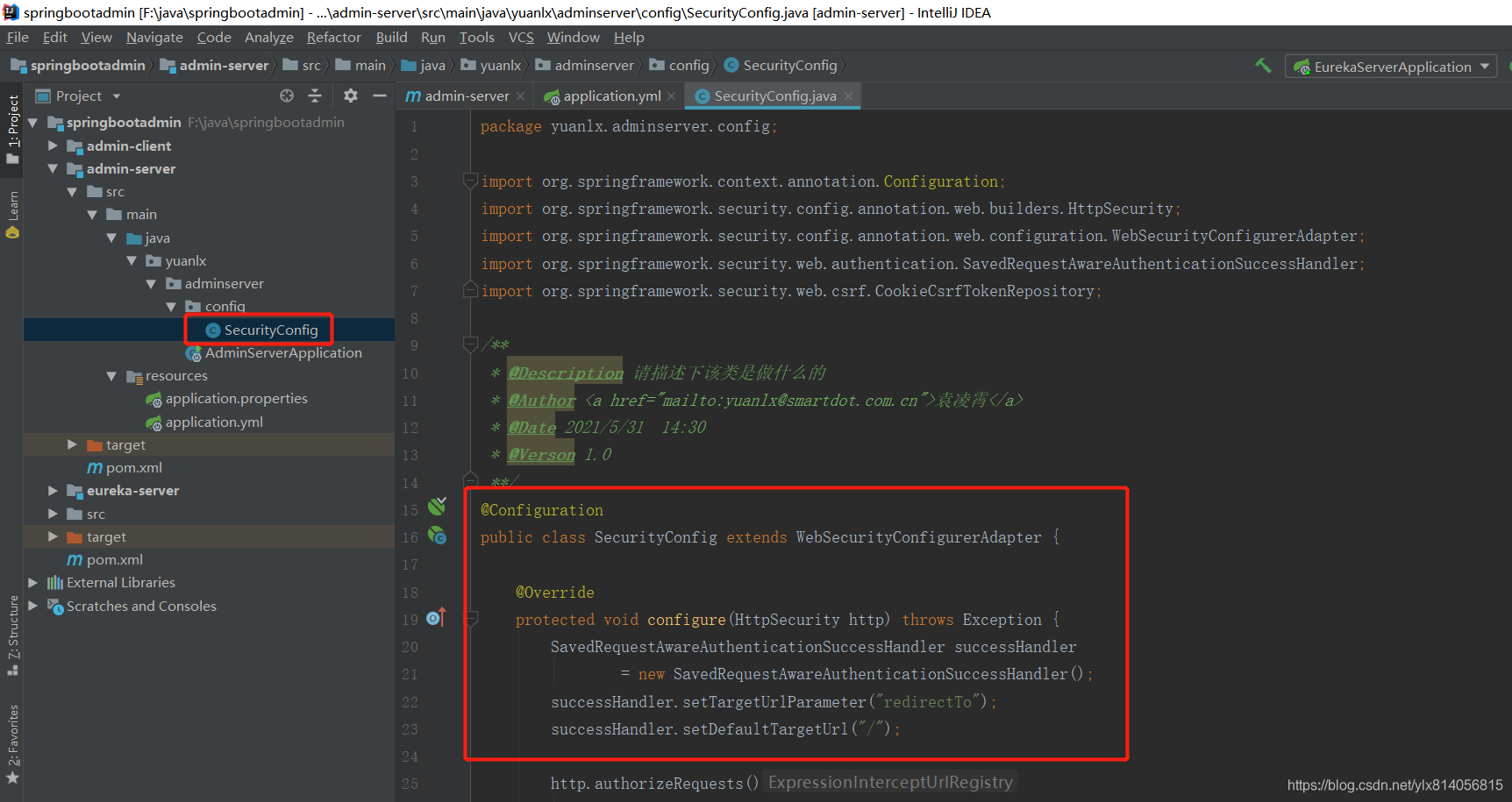Toggle the 2: Favorites tool window button

(x=12, y=744)
